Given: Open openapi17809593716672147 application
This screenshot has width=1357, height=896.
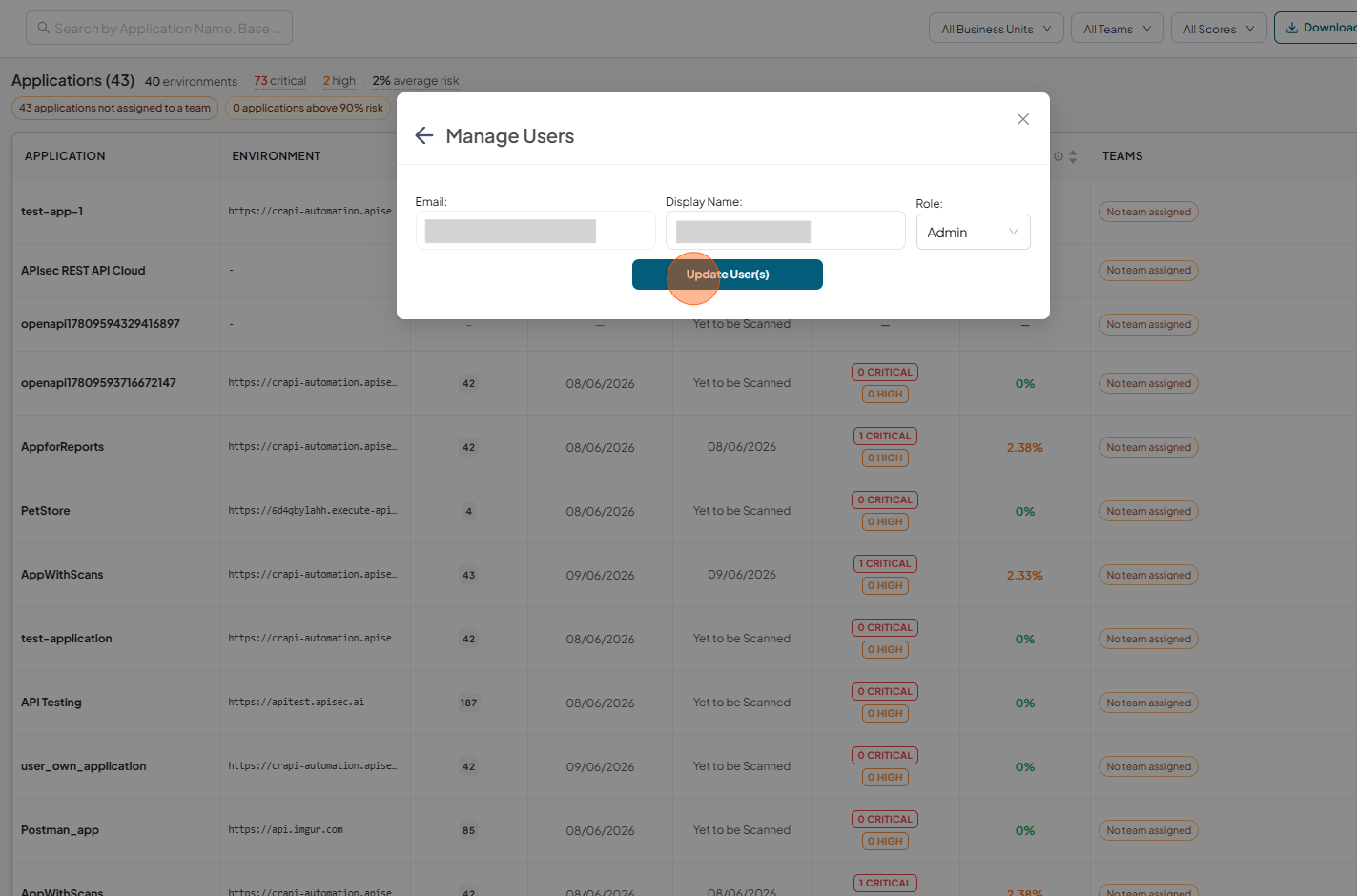Looking at the screenshot, I should coord(98,383).
